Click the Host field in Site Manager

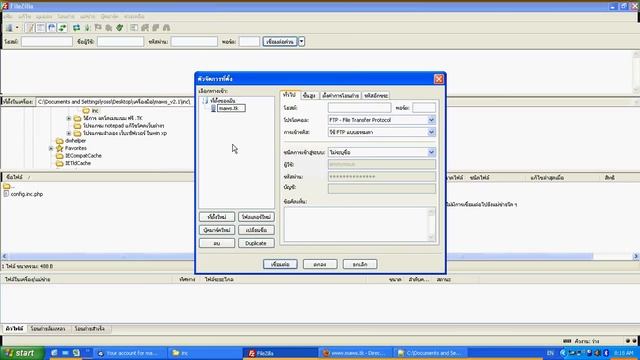tap(359, 108)
